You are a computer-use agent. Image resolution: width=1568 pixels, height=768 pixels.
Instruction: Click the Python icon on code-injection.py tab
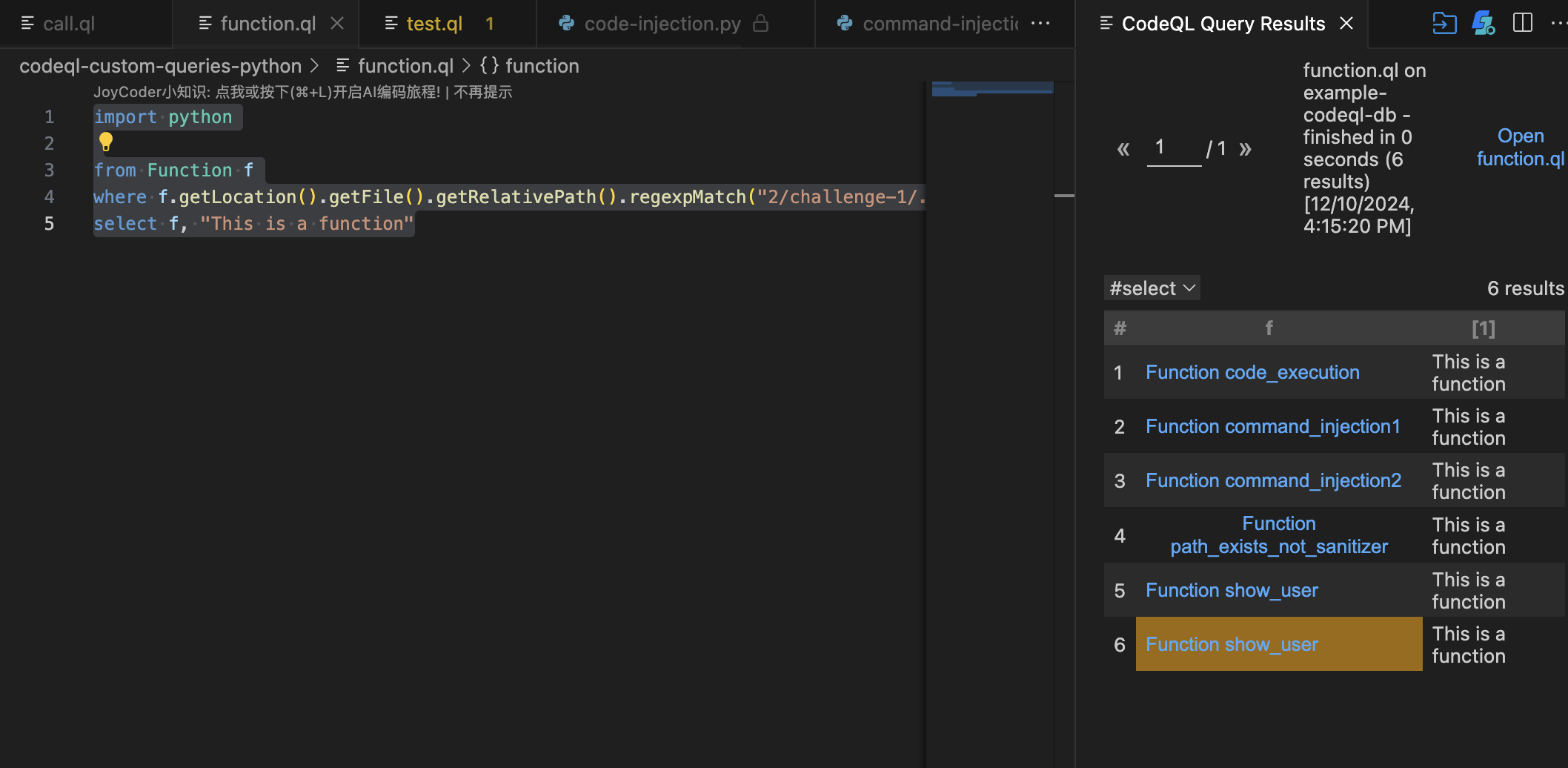point(567,24)
